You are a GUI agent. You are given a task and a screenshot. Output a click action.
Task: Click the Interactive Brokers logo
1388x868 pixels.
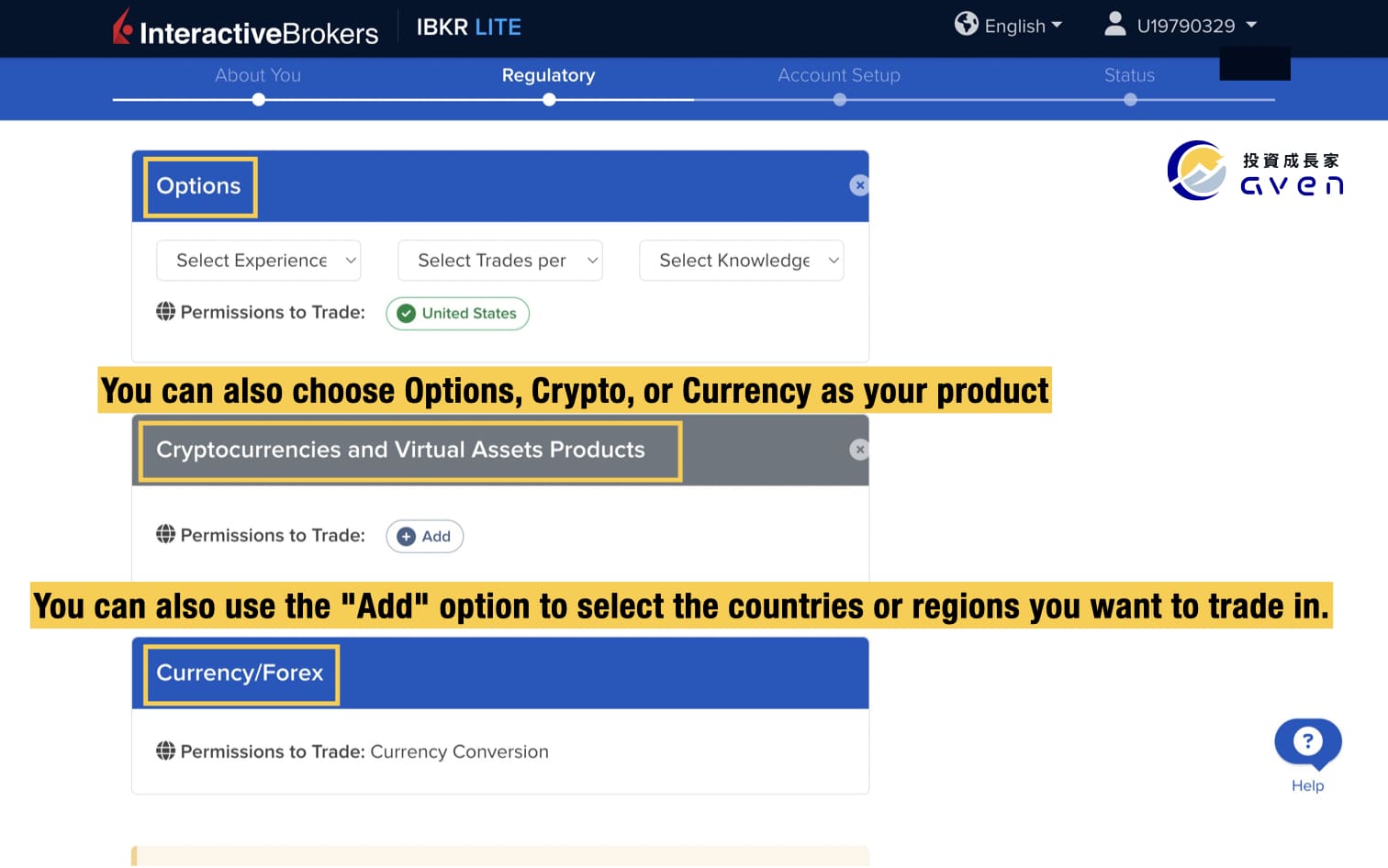[x=245, y=29]
